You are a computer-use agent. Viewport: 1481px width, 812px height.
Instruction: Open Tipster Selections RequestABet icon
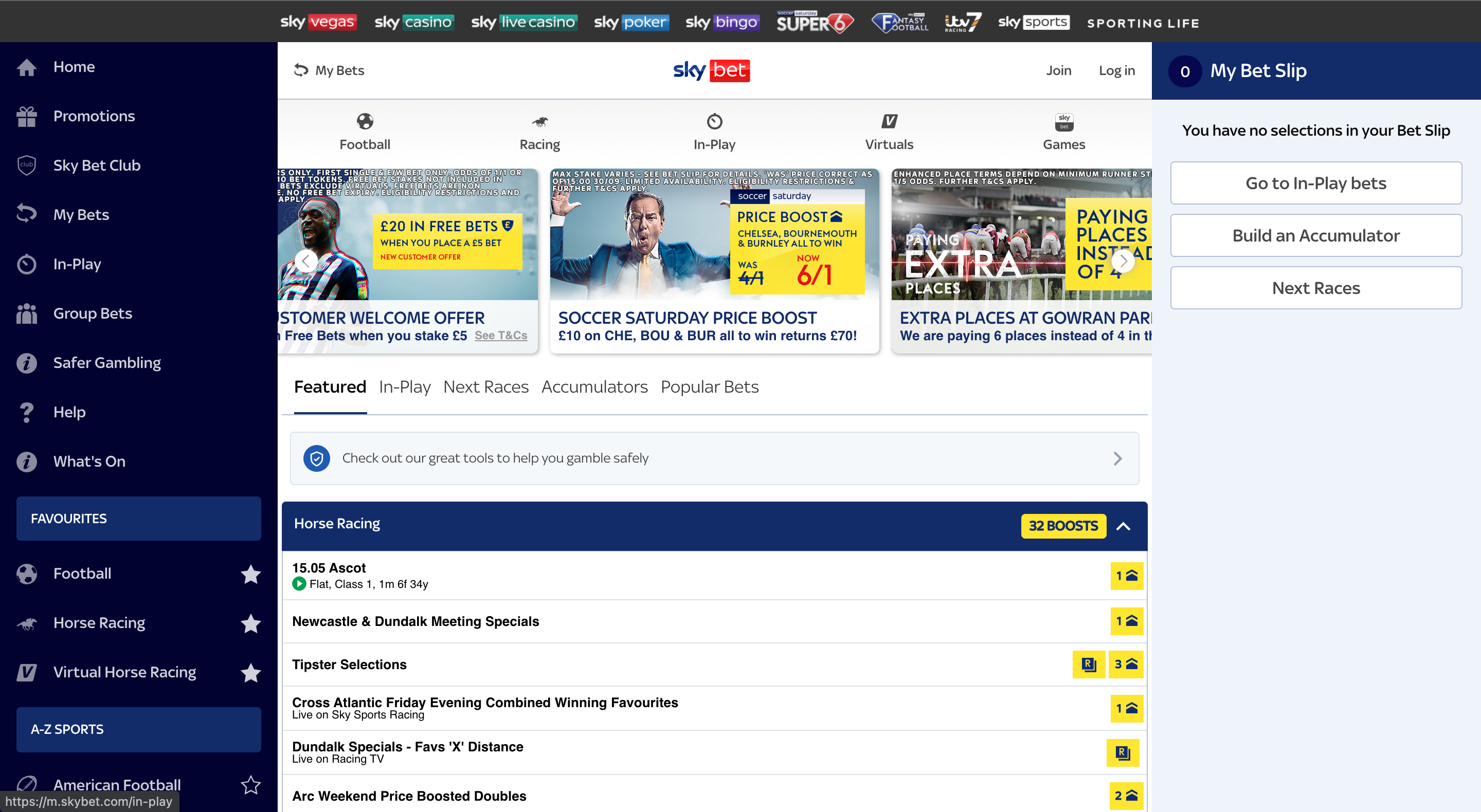pyautogui.click(x=1089, y=665)
